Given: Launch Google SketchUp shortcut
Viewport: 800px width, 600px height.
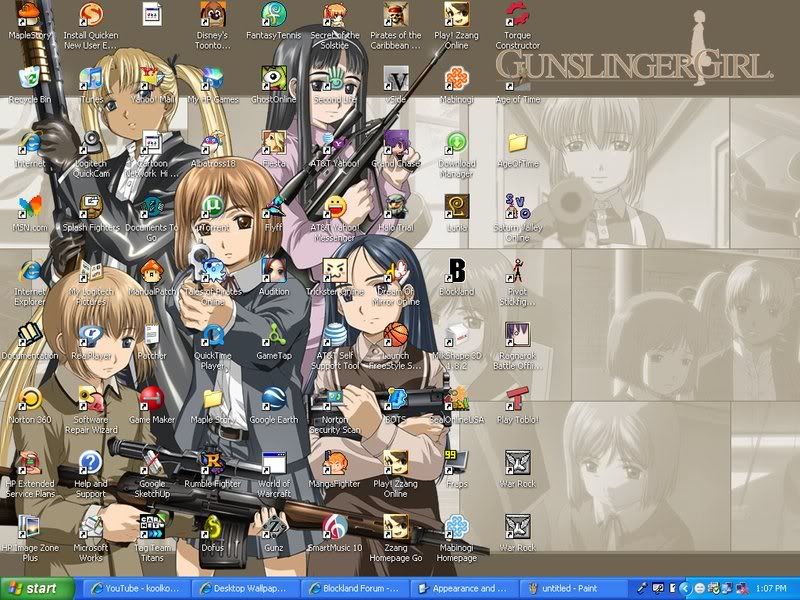Looking at the screenshot, I should (x=152, y=463).
